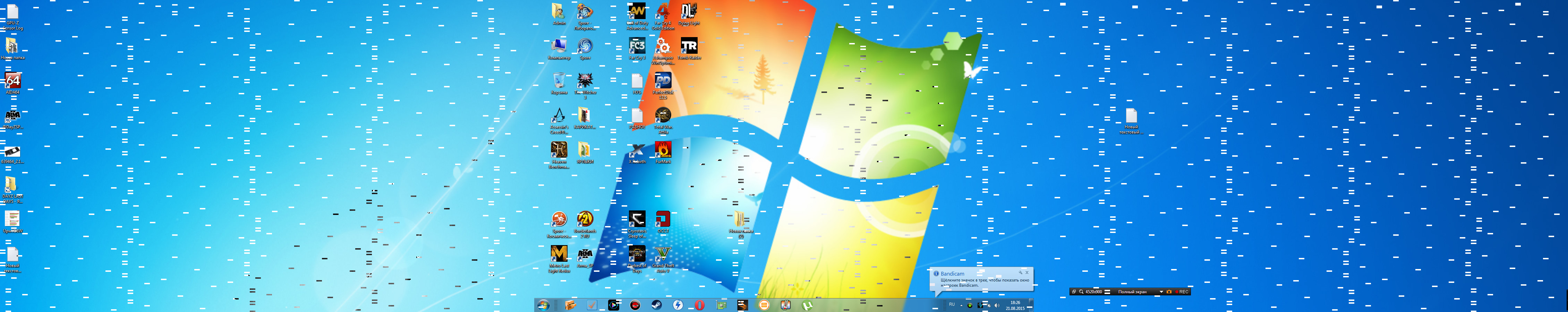Click the 4520x900 resolution value
Viewport: 1568px width, 312px height.
coord(1093,292)
